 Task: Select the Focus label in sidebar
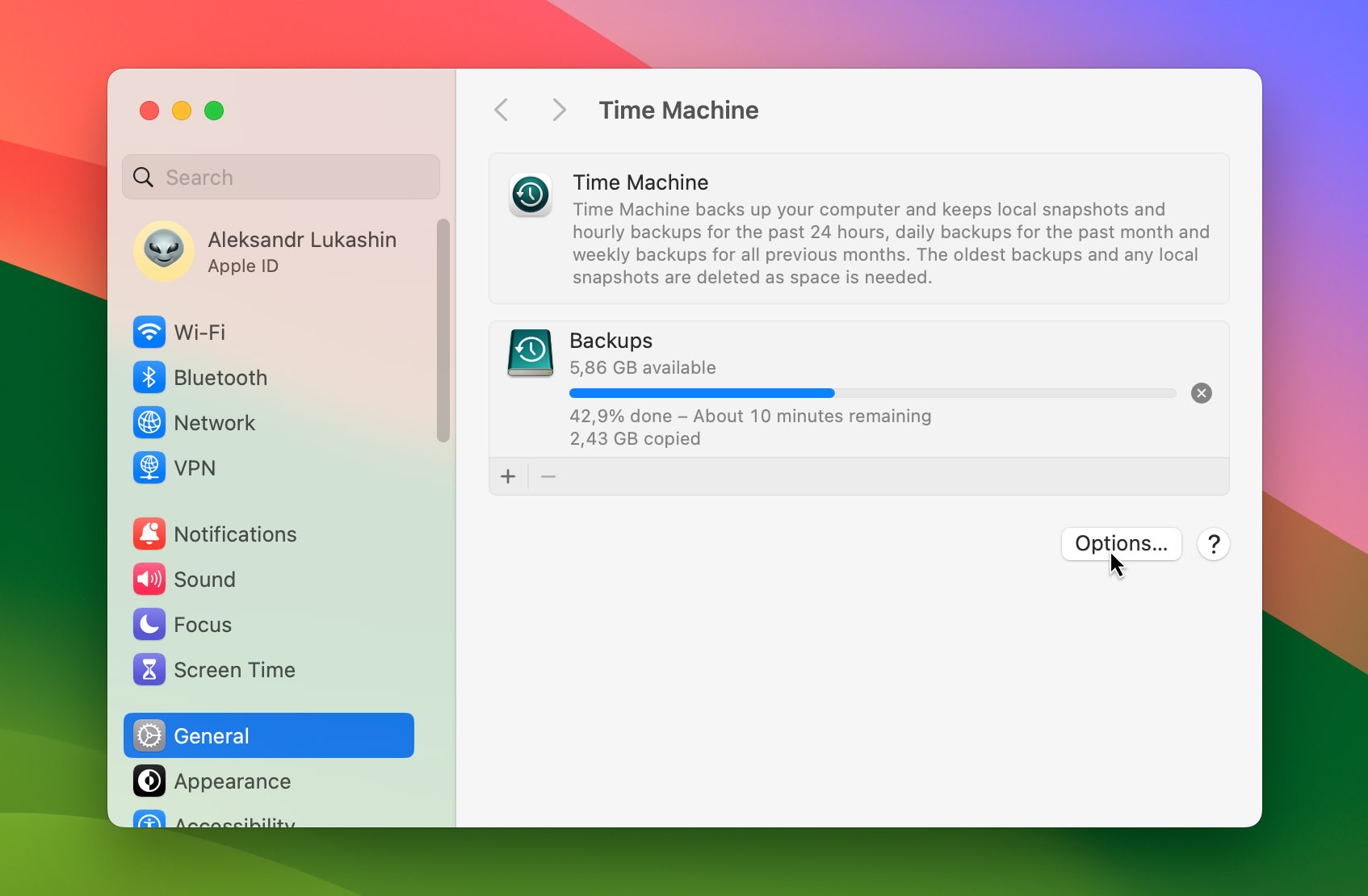pos(203,624)
